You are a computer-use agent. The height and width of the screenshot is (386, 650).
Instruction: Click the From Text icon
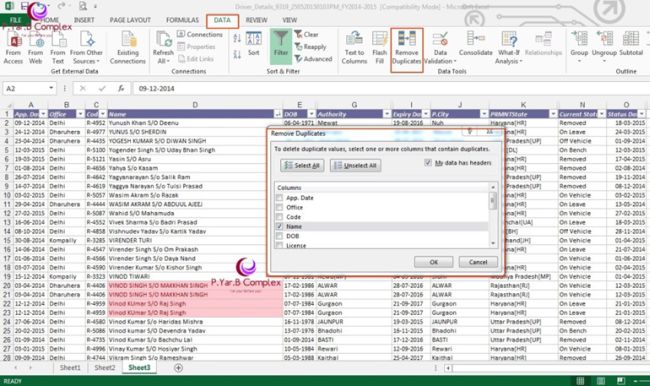[58, 40]
